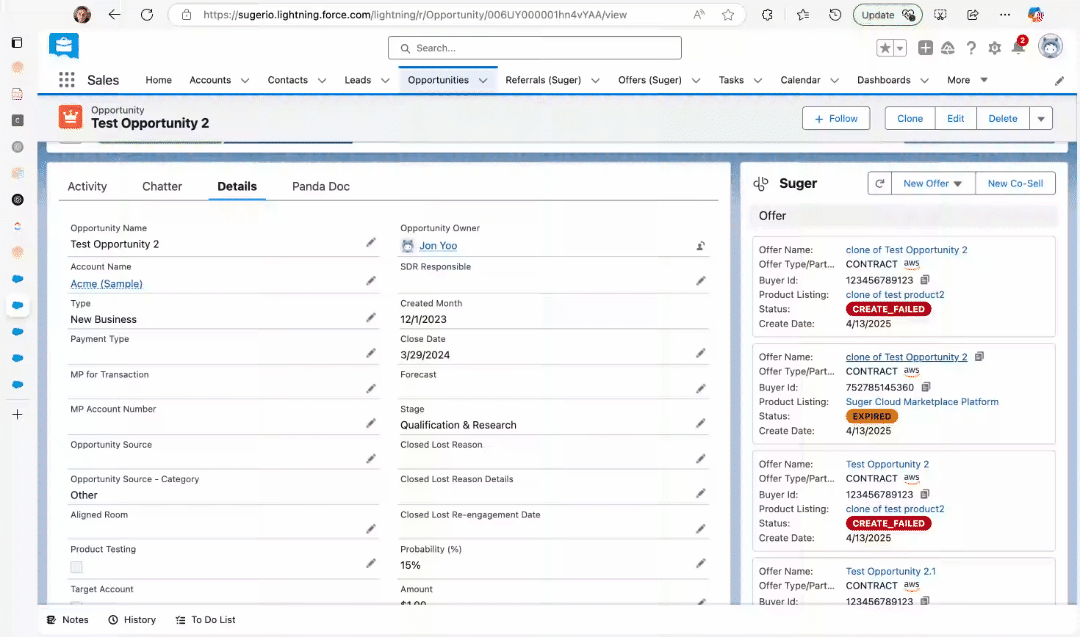Image resolution: width=1080 pixels, height=637 pixels.
Task: Delete the opportunity record
Action: [x=1002, y=118]
